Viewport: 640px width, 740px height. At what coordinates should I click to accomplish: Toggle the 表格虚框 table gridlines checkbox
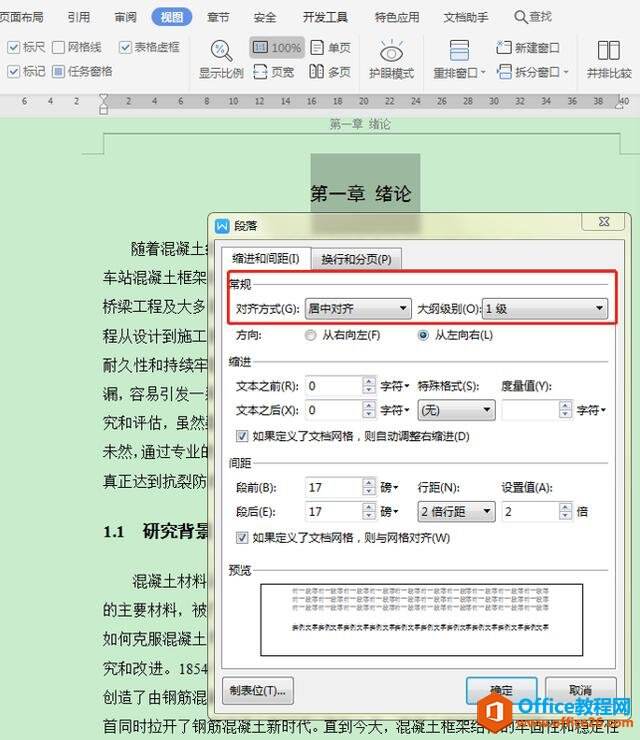coord(125,47)
